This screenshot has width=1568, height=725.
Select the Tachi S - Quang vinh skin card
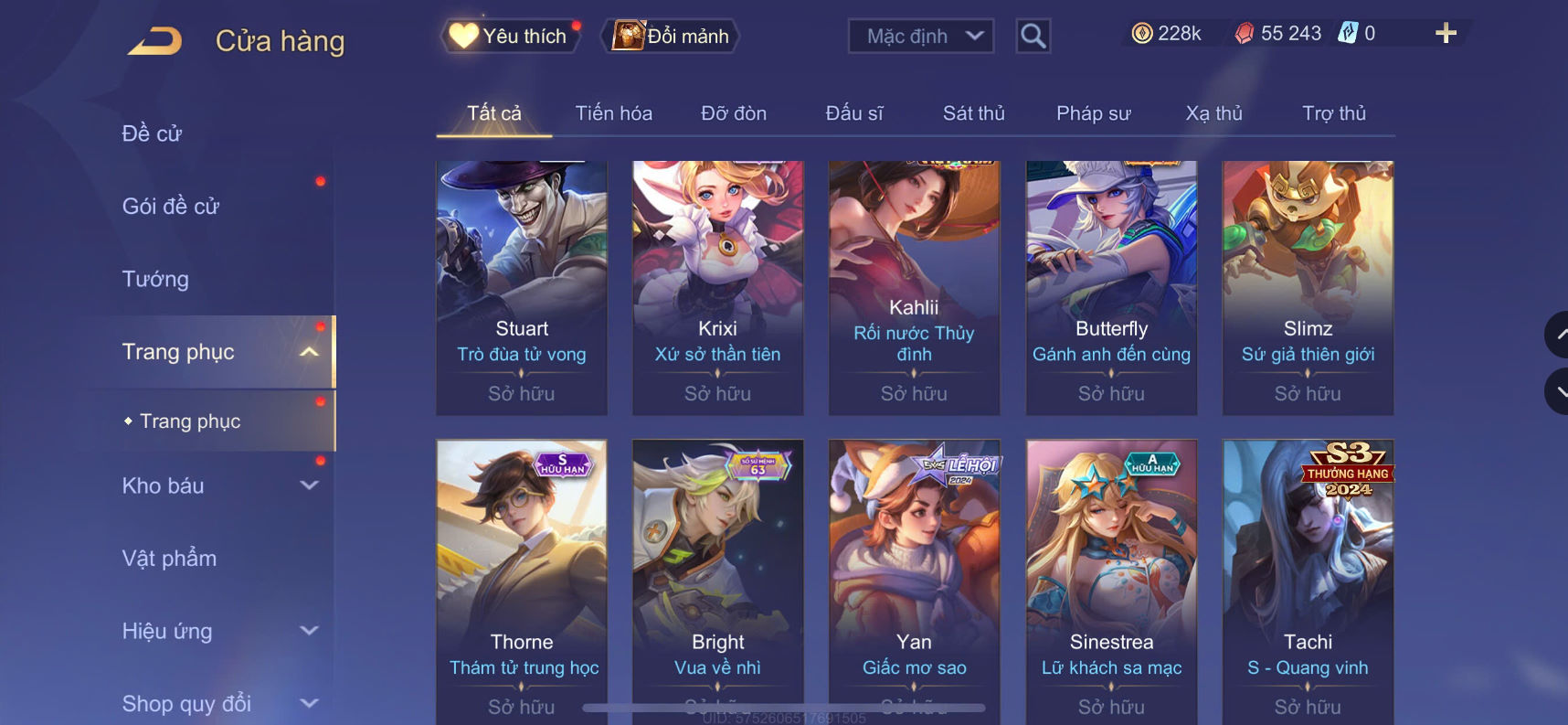point(1308,581)
